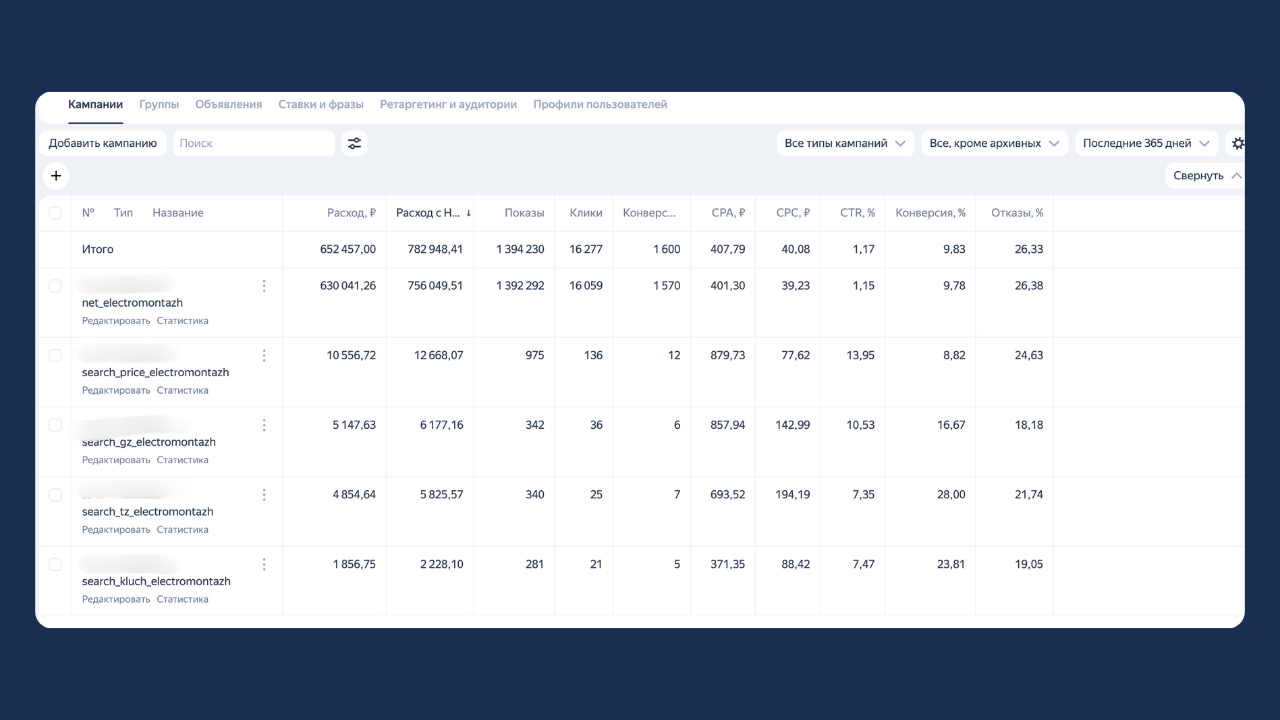Open three-dot menu for search_kluch_electromontazh
The height and width of the screenshot is (720, 1280).
(264, 564)
